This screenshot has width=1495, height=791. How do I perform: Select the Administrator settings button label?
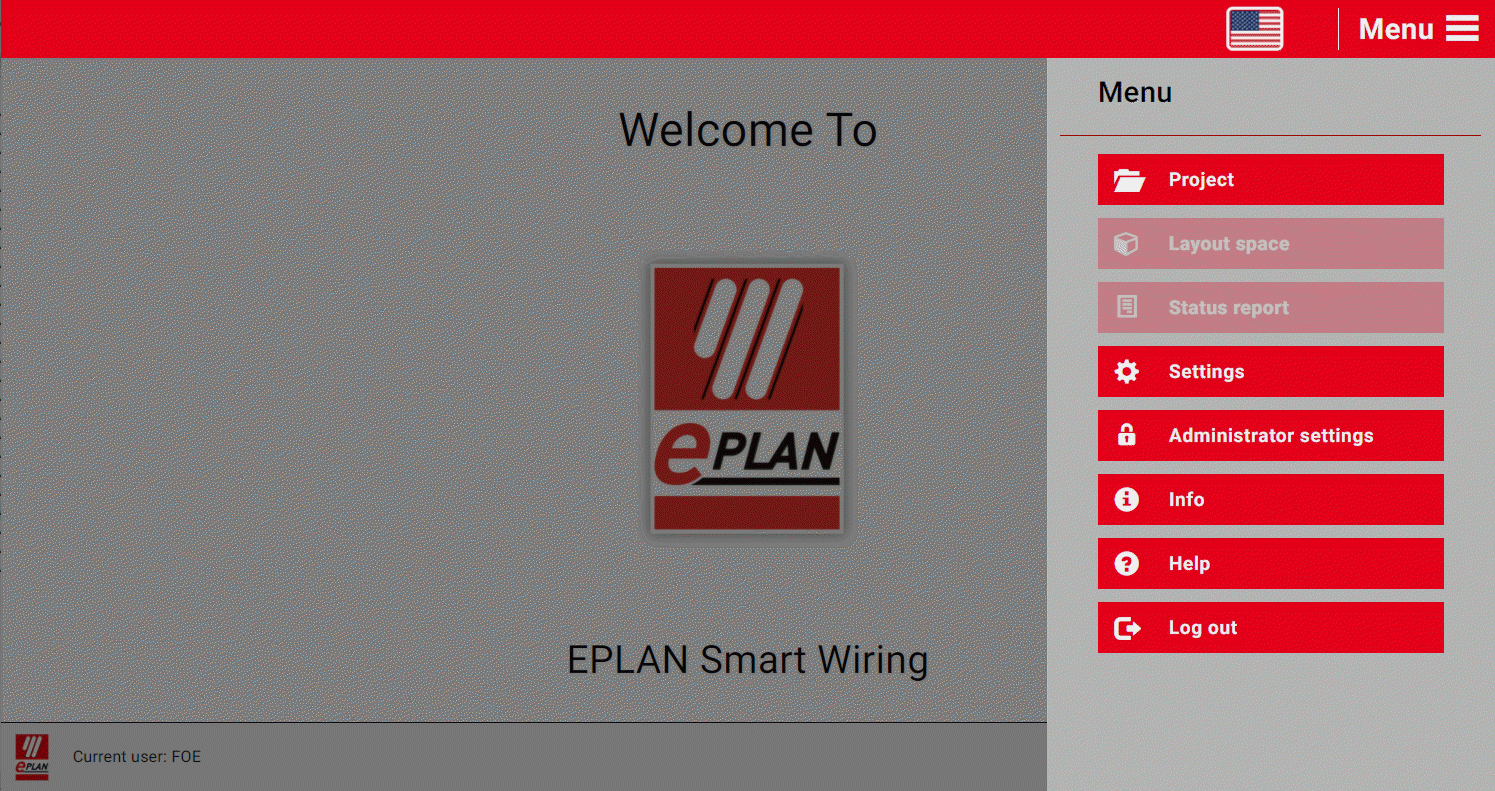pos(1270,436)
